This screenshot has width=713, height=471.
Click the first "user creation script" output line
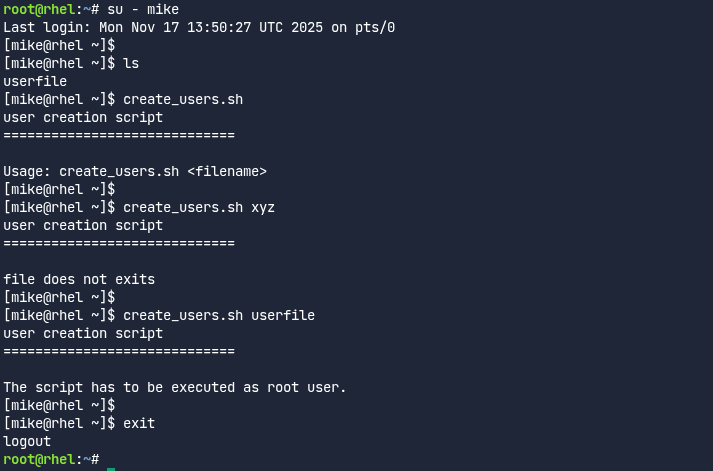[x=83, y=118]
